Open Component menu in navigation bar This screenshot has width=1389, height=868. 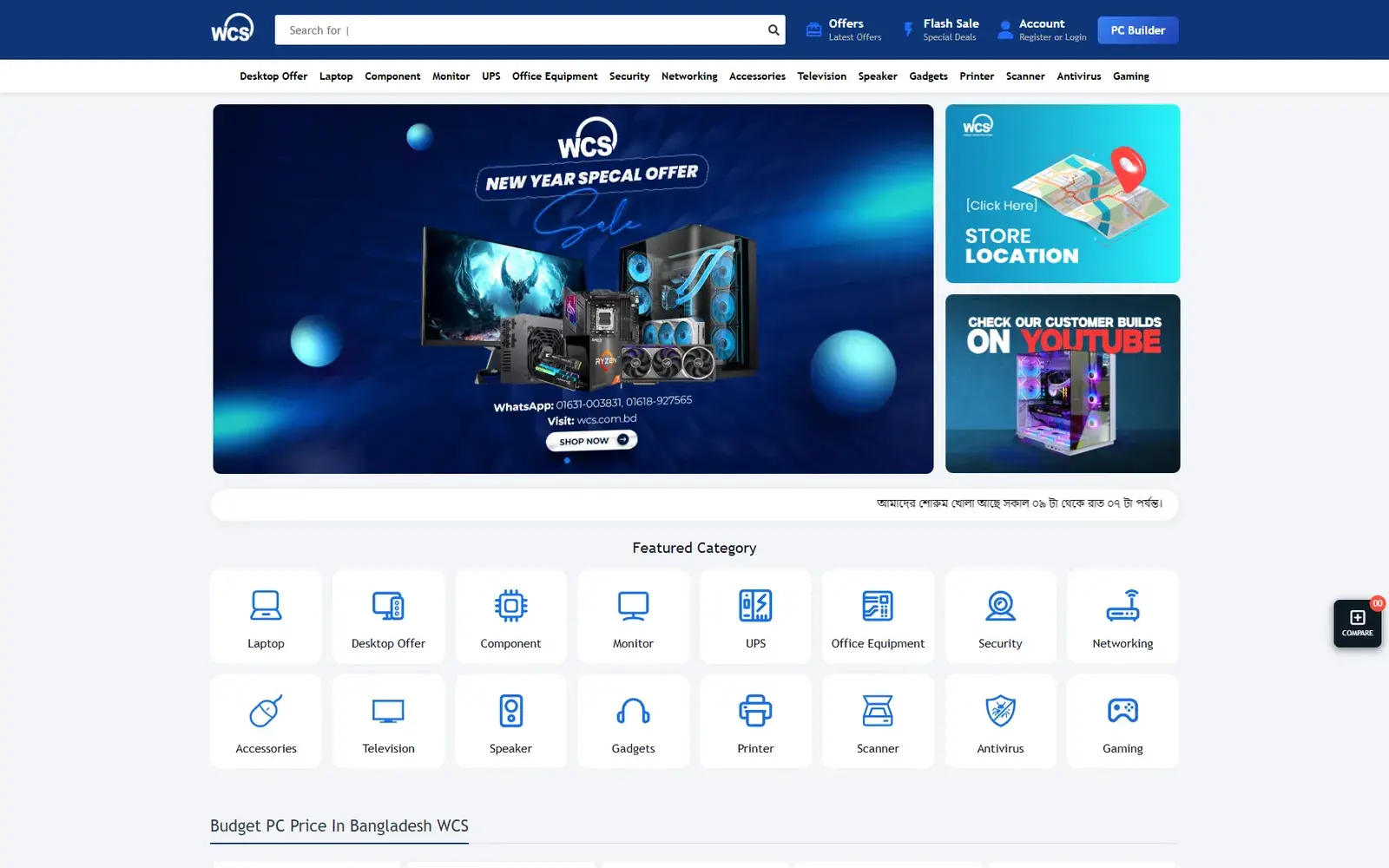point(392,76)
